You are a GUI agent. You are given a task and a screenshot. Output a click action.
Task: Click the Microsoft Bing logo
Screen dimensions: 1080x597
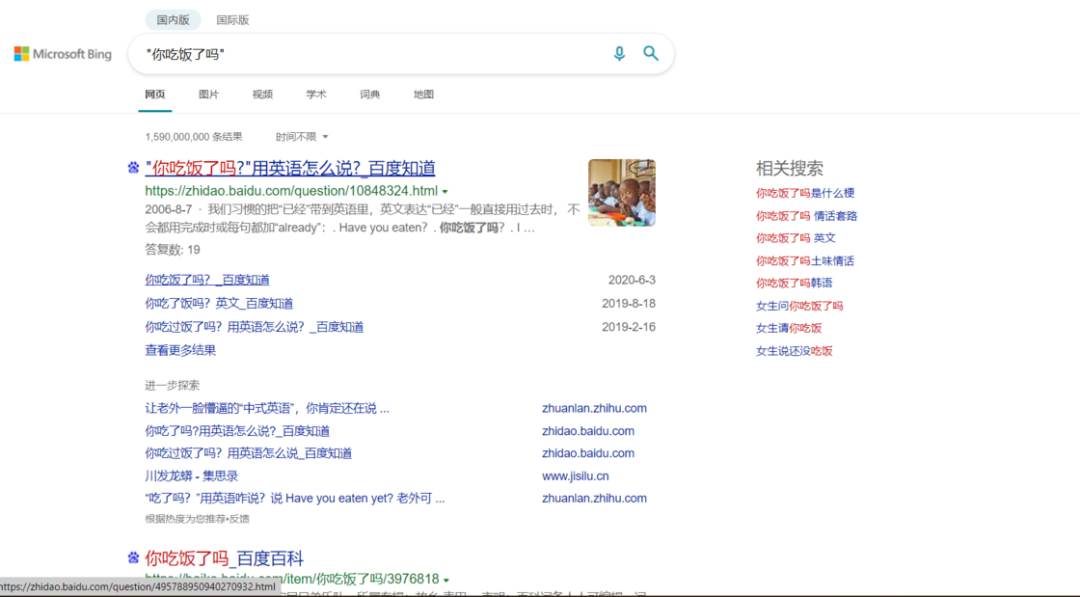[63, 54]
